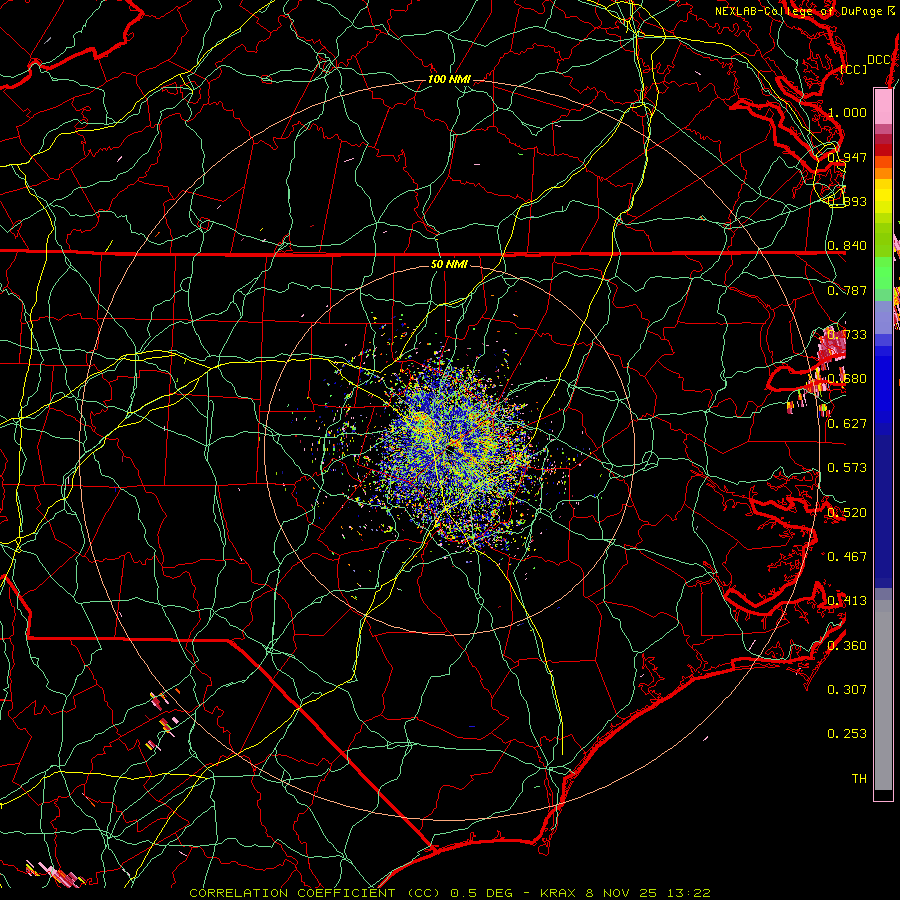Click the 0.840 color scale value
Image resolution: width=900 pixels, height=900 pixels.
847,246
